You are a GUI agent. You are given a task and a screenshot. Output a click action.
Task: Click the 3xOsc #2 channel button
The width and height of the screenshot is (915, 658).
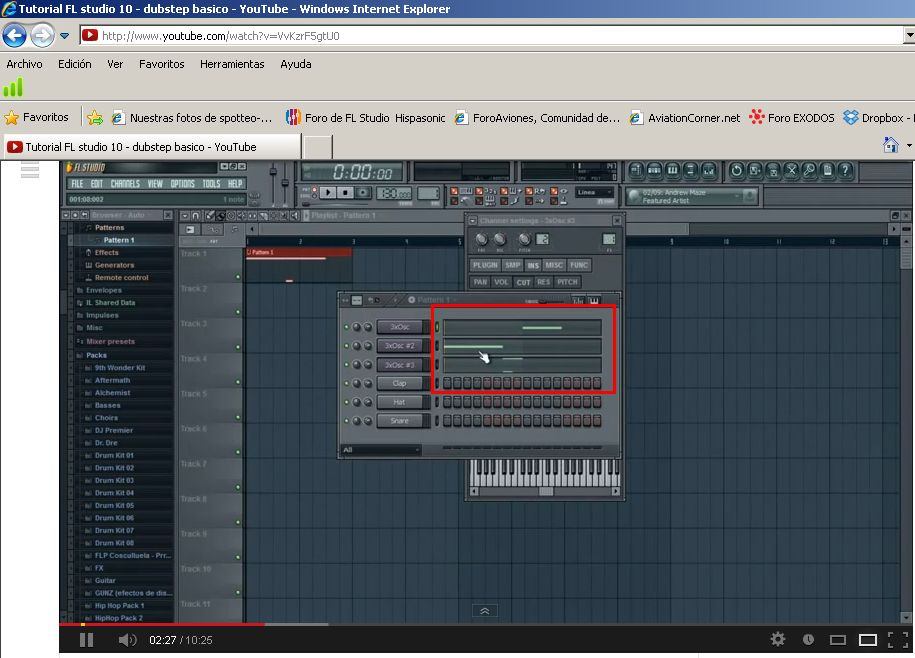399,346
